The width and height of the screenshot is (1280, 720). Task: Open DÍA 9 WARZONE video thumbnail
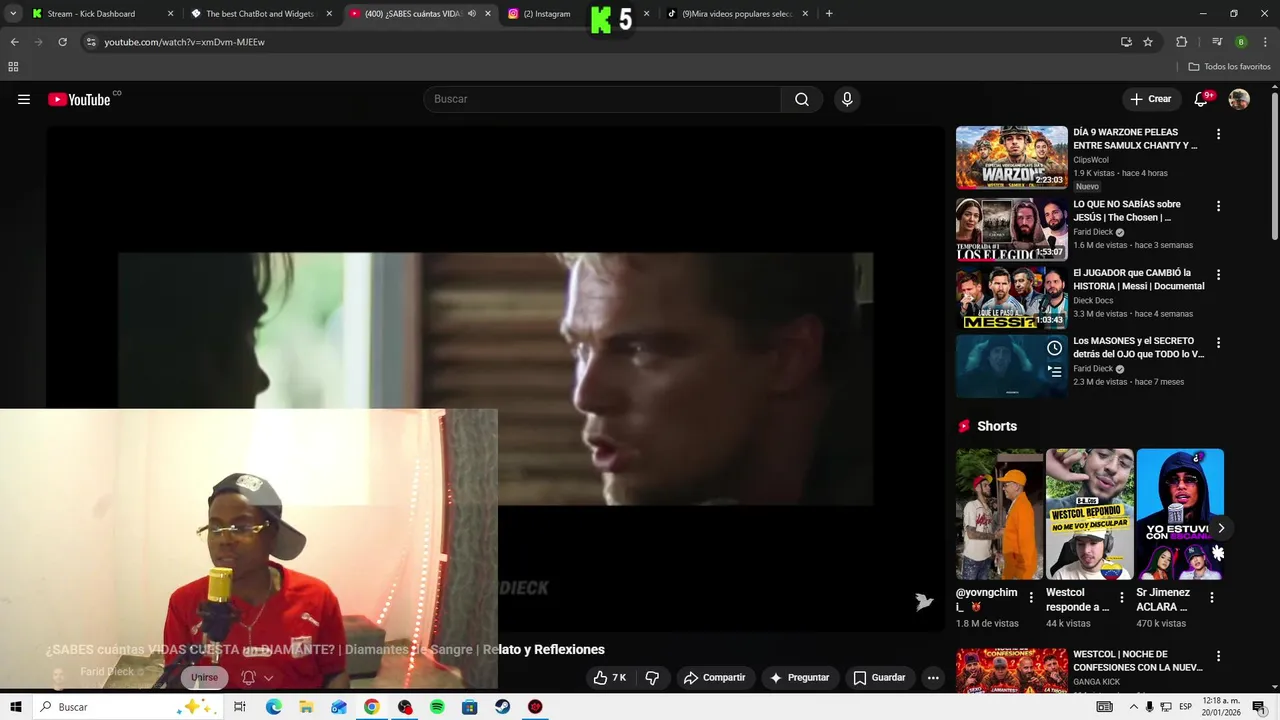1011,157
